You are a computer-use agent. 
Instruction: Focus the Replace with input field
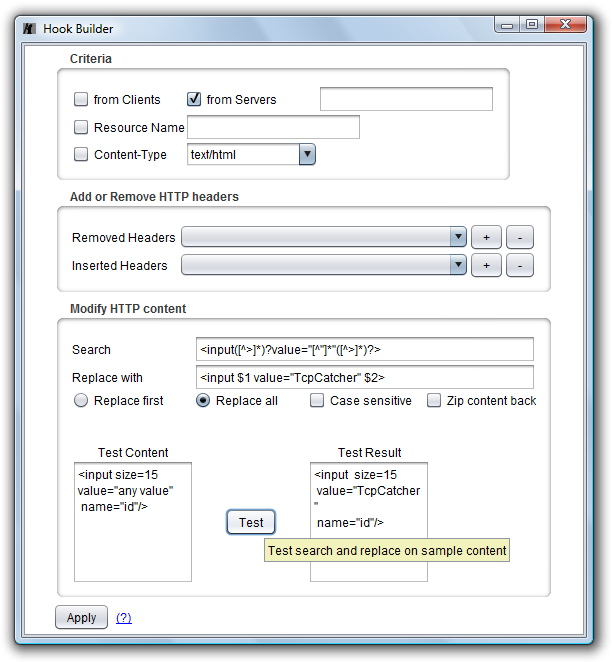point(365,377)
